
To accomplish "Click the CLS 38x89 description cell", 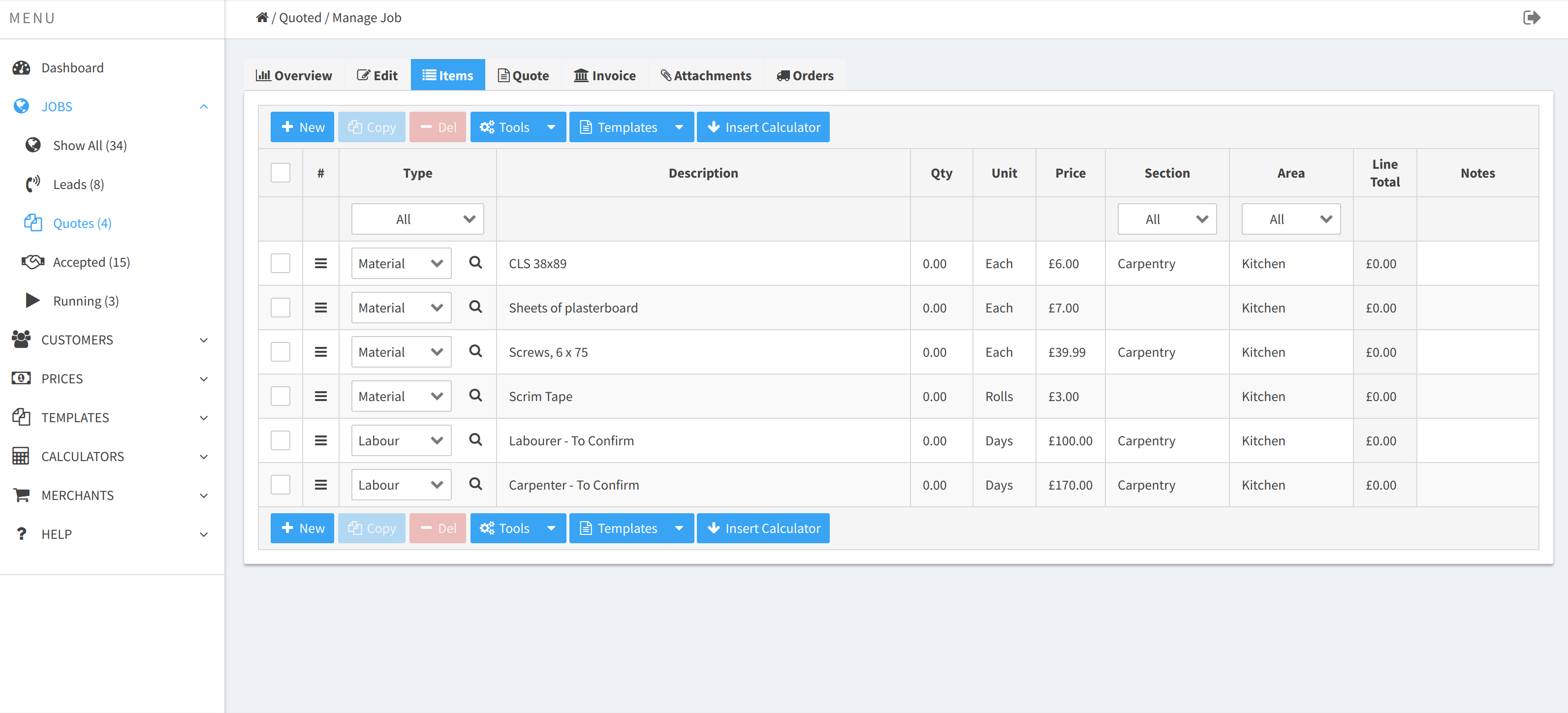I will point(703,263).
